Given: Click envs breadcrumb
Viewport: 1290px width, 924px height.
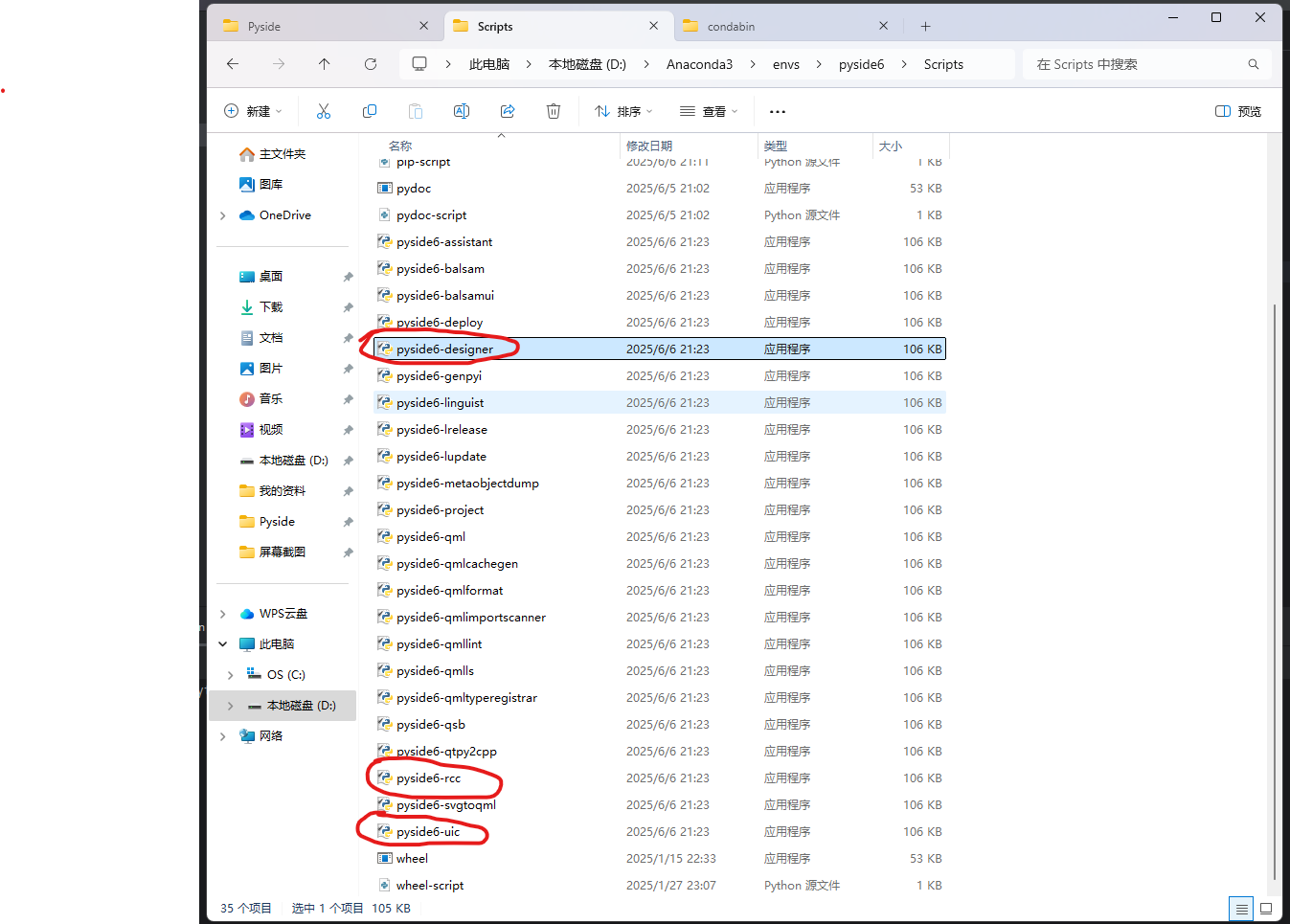Looking at the screenshot, I should (x=786, y=64).
